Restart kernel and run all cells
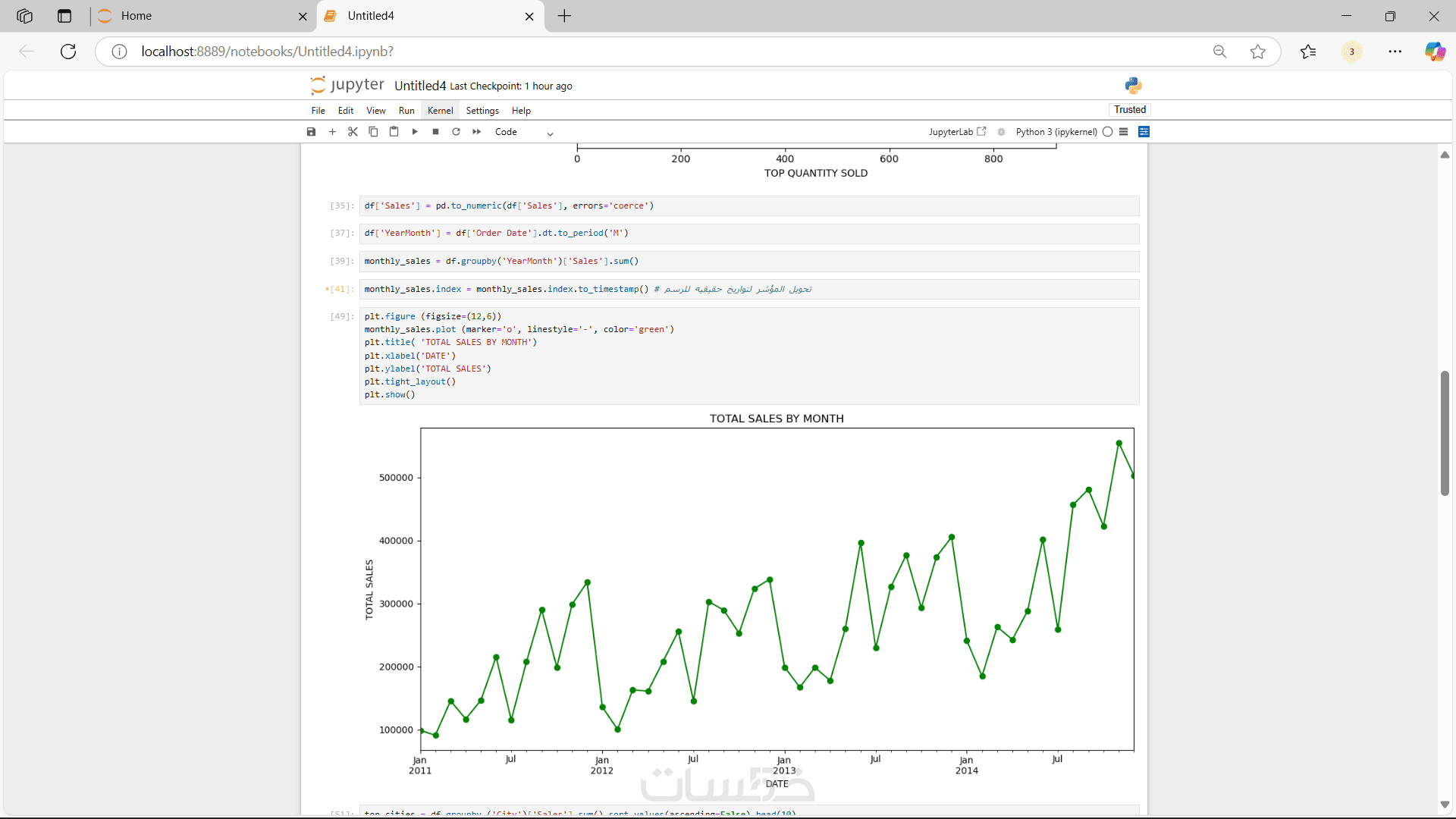The image size is (1456, 819). pyautogui.click(x=477, y=132)
